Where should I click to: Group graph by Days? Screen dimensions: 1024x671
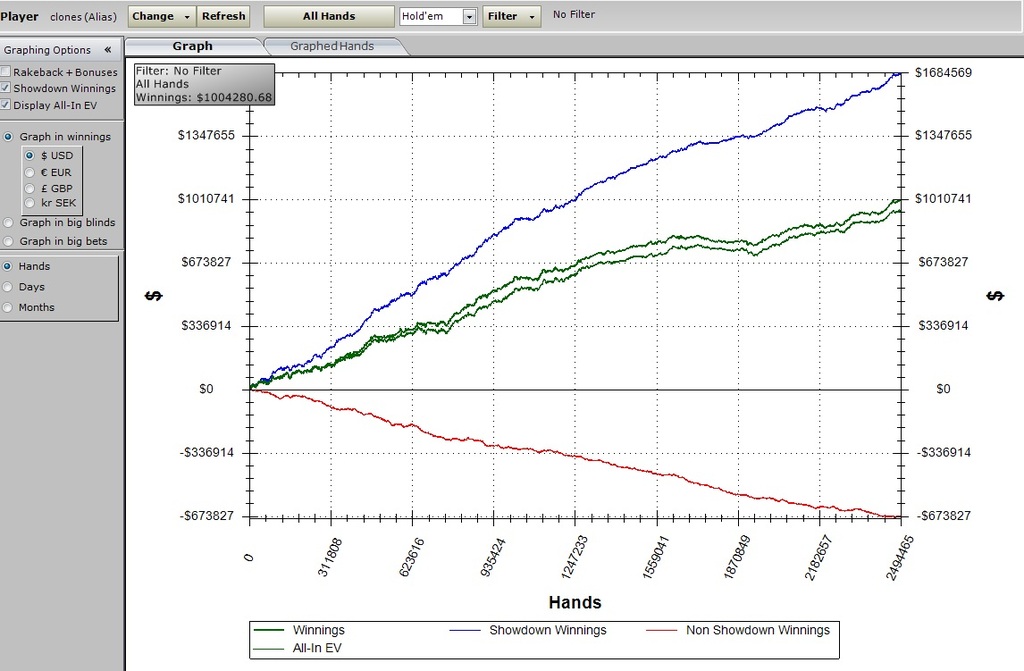[x=9, y=287]
